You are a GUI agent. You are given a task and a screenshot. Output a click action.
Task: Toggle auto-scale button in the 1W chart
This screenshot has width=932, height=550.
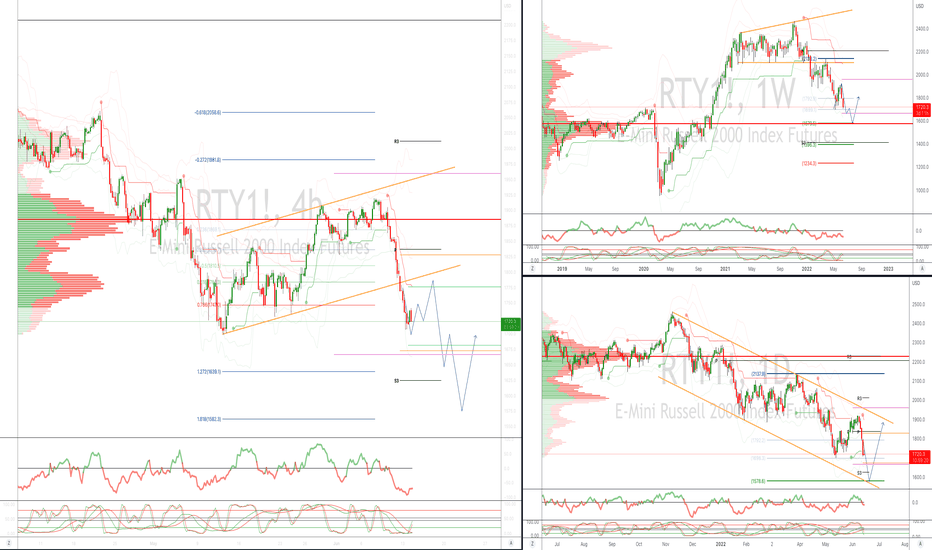point(922,269)
